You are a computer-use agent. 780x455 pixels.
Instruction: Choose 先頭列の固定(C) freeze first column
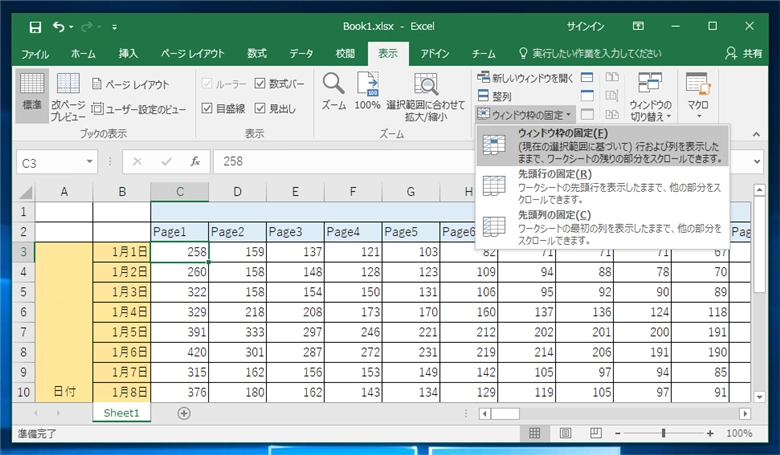(x=603, y=227)
